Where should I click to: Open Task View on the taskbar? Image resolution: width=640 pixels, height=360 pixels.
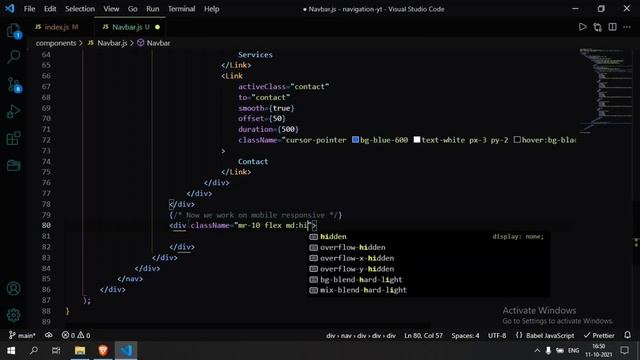click(56, 351)
